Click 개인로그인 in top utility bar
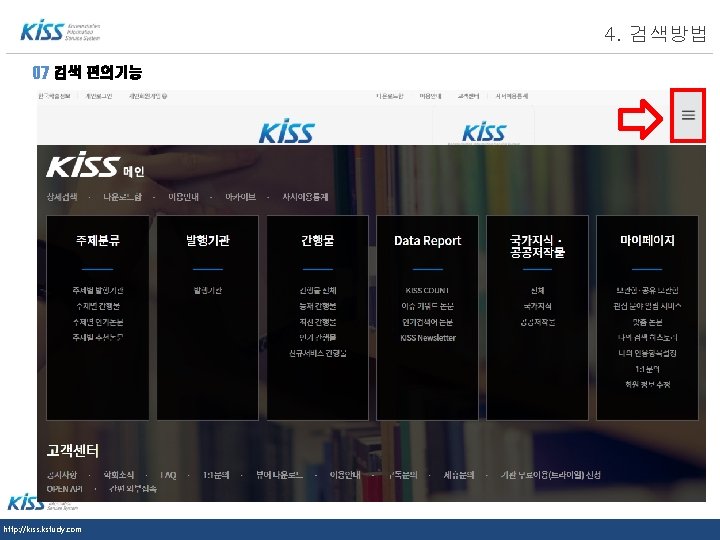The height and width of the screenshot is (540, 720). (x=99, y=96)
